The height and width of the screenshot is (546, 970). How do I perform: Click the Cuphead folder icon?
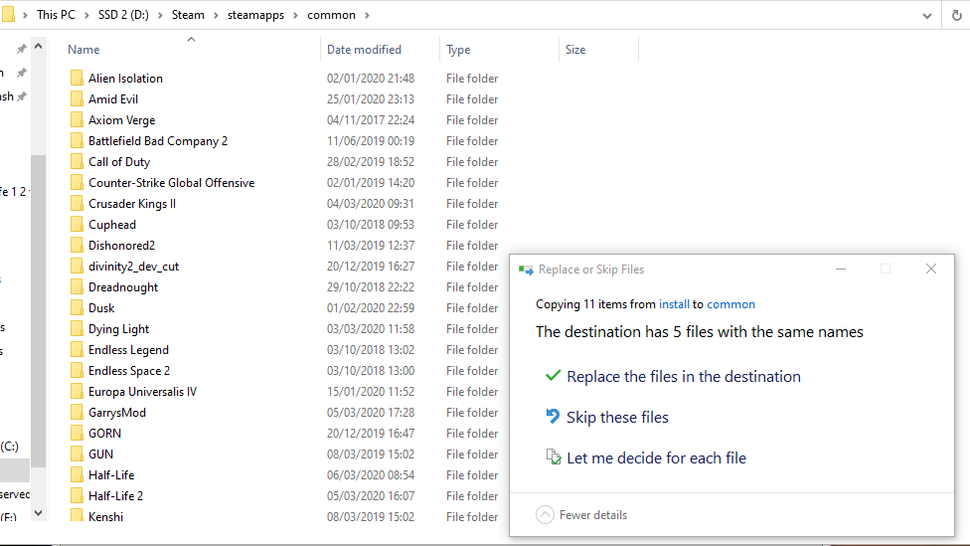(76, 225)
